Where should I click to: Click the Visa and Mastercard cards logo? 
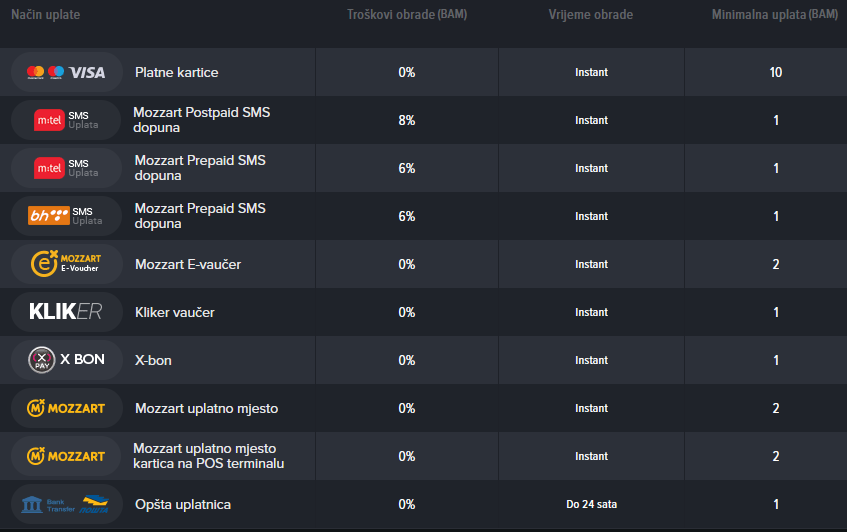66,72
